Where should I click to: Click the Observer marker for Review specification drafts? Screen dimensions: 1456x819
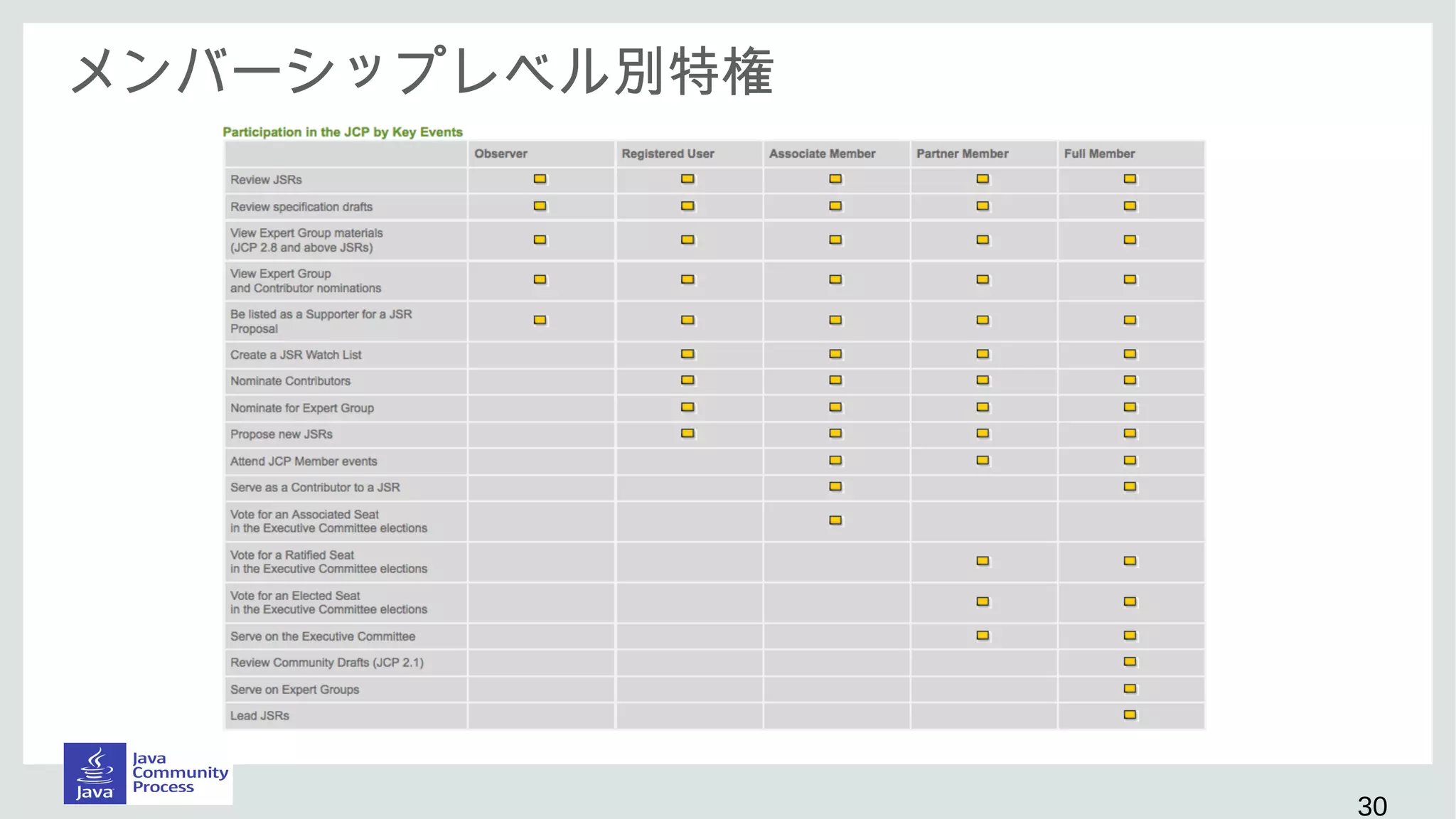click(540, 206)
